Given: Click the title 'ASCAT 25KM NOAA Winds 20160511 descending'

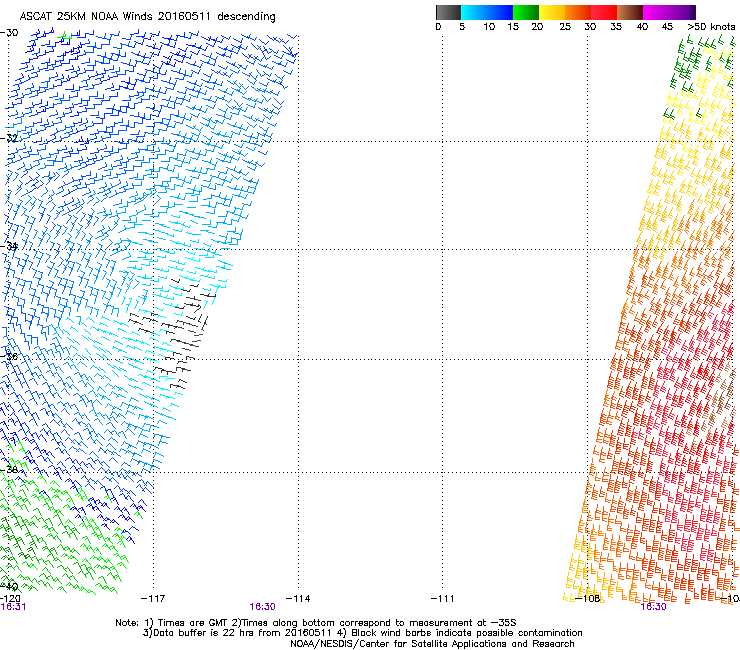Looking at the screenshot, I should click(147, 16).
